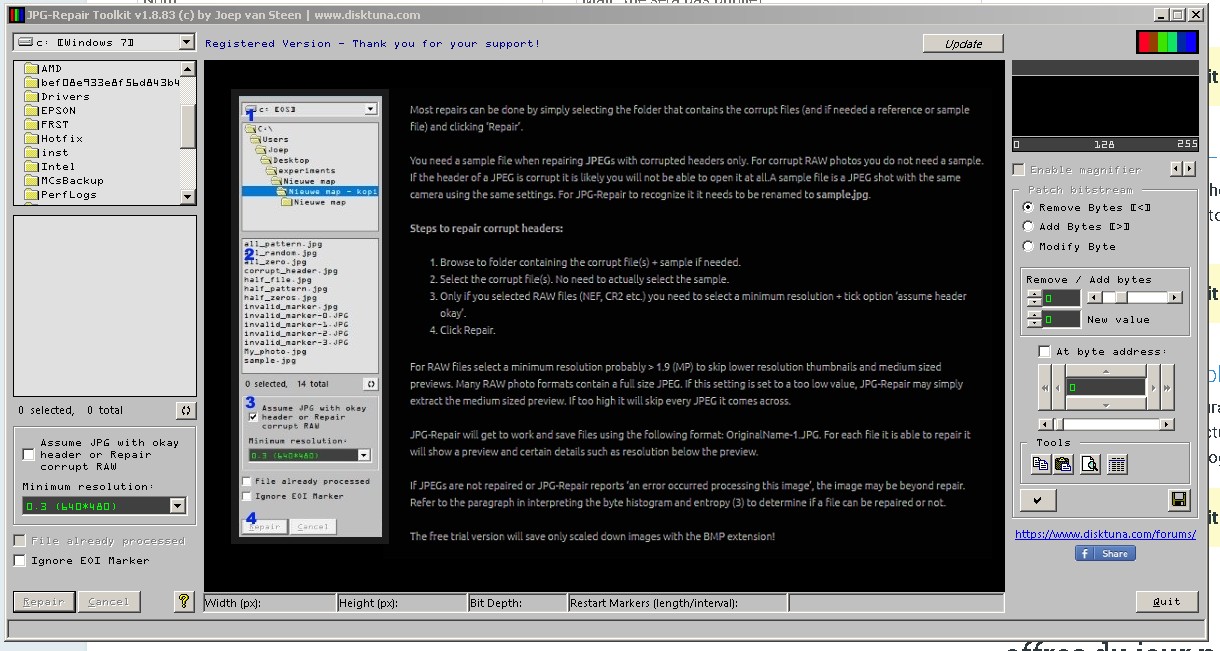Click byte address slider right arrow

coord(1166,424)
